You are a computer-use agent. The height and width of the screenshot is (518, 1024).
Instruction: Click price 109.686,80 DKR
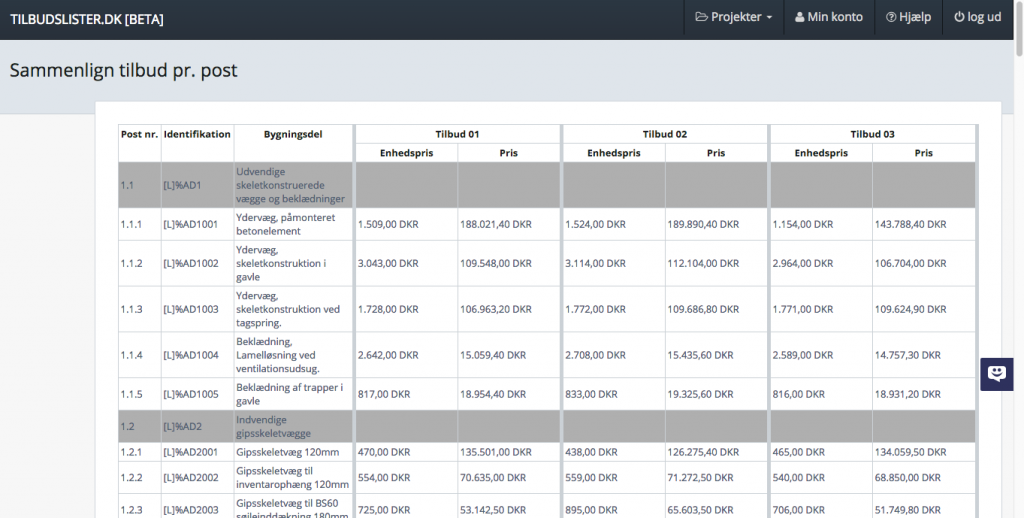coord(703,309)
